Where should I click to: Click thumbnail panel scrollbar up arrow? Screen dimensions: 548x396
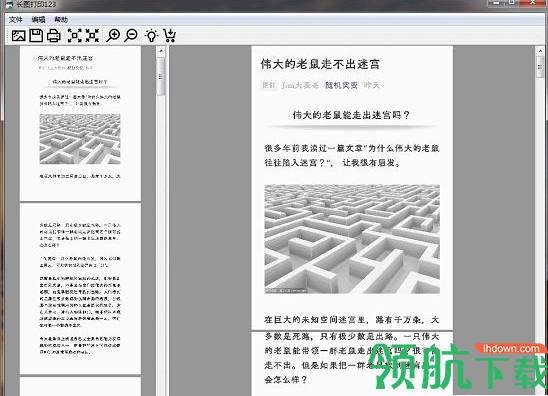click(161, 51)
